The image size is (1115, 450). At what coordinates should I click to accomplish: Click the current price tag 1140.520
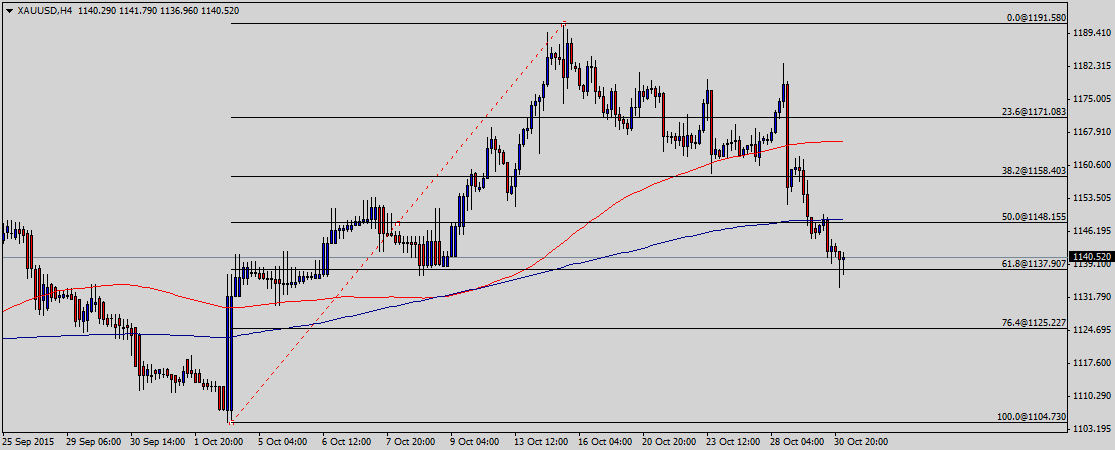[1091, 257]
